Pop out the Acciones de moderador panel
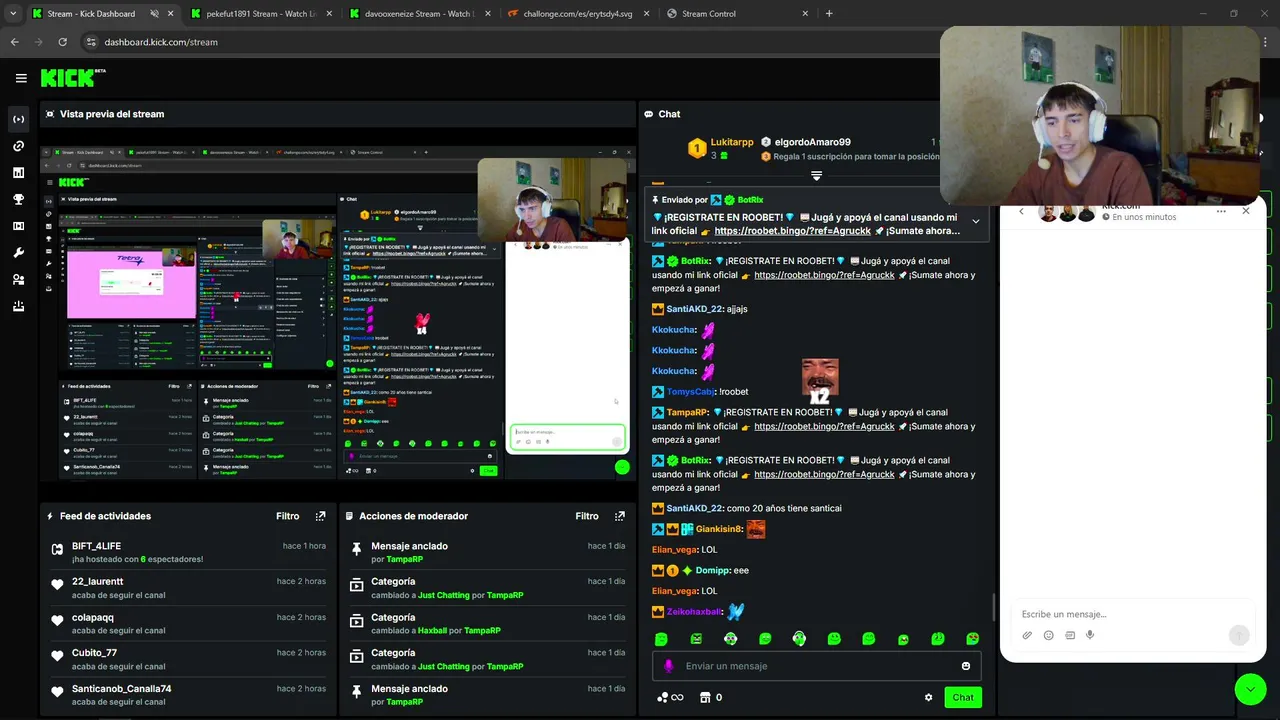 [x=620, y=516]
